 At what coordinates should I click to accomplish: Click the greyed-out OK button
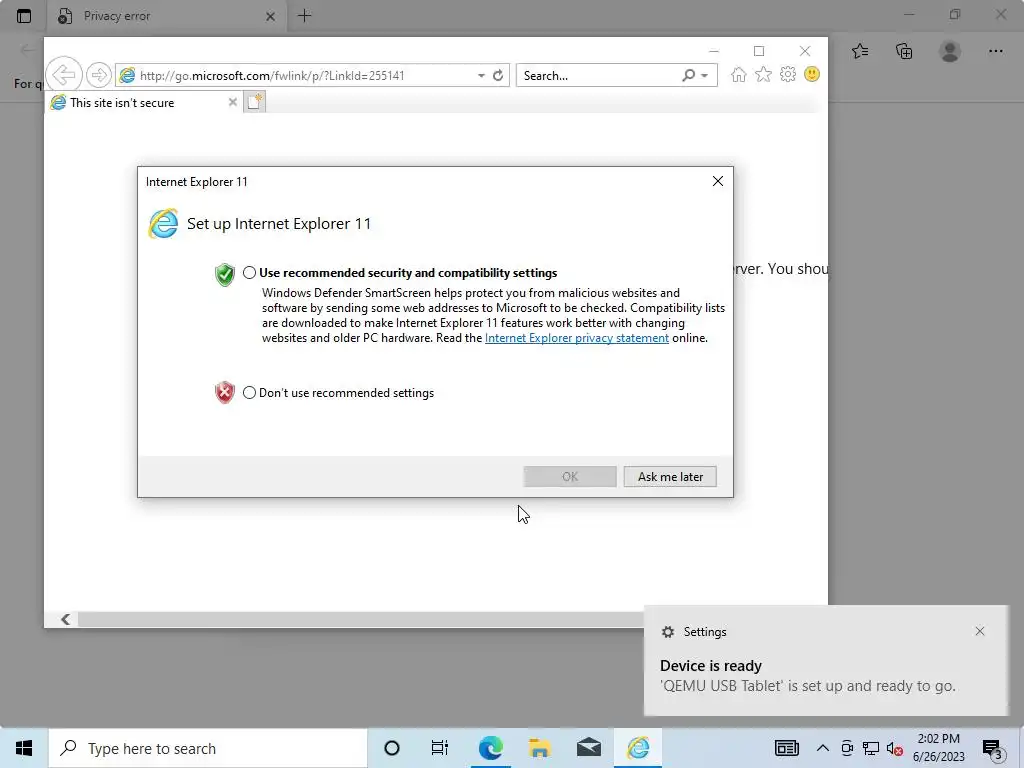click(569, 477)
